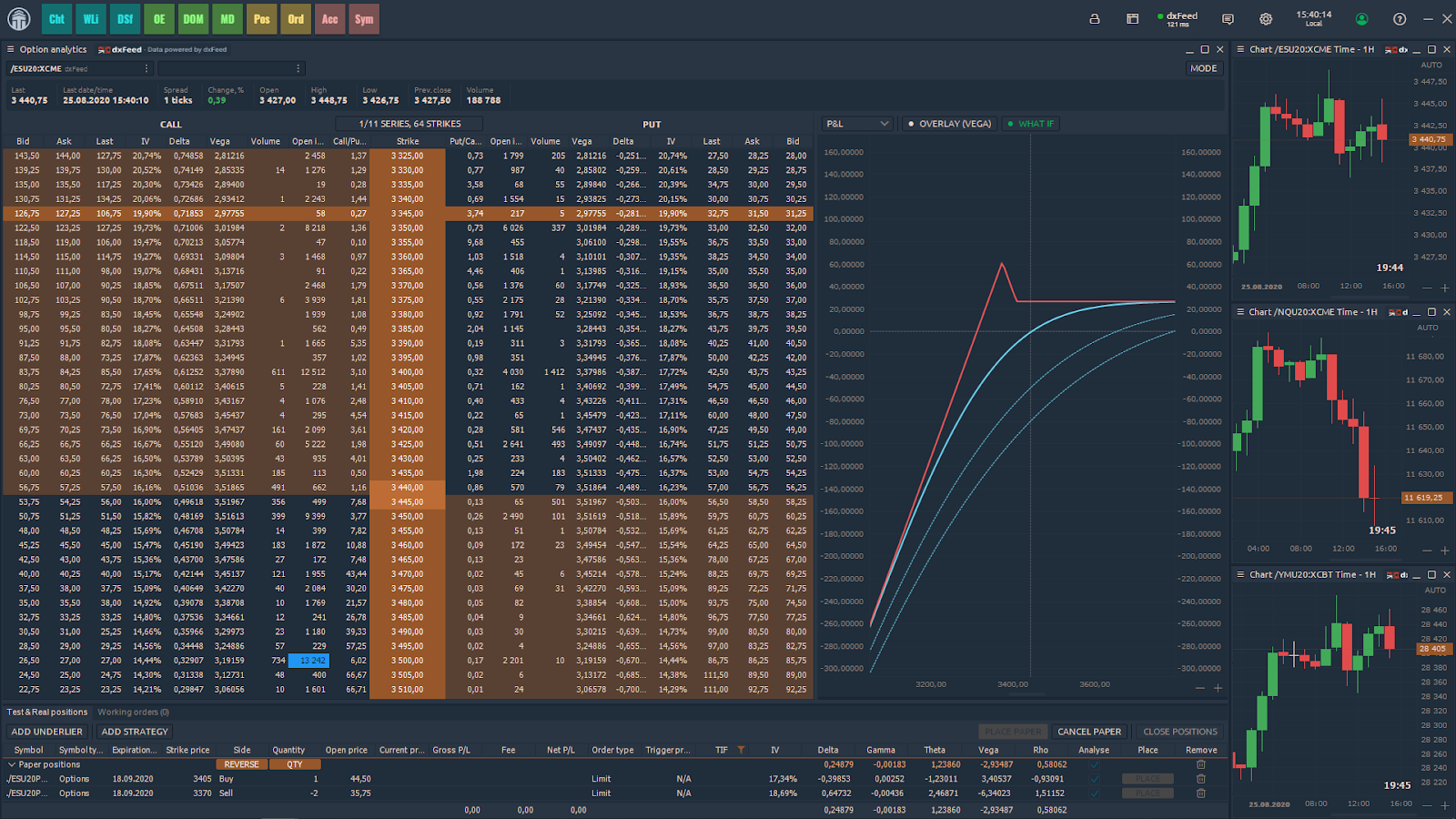Open the OE order entry button

pyautogui.click(x=159, y=19)
